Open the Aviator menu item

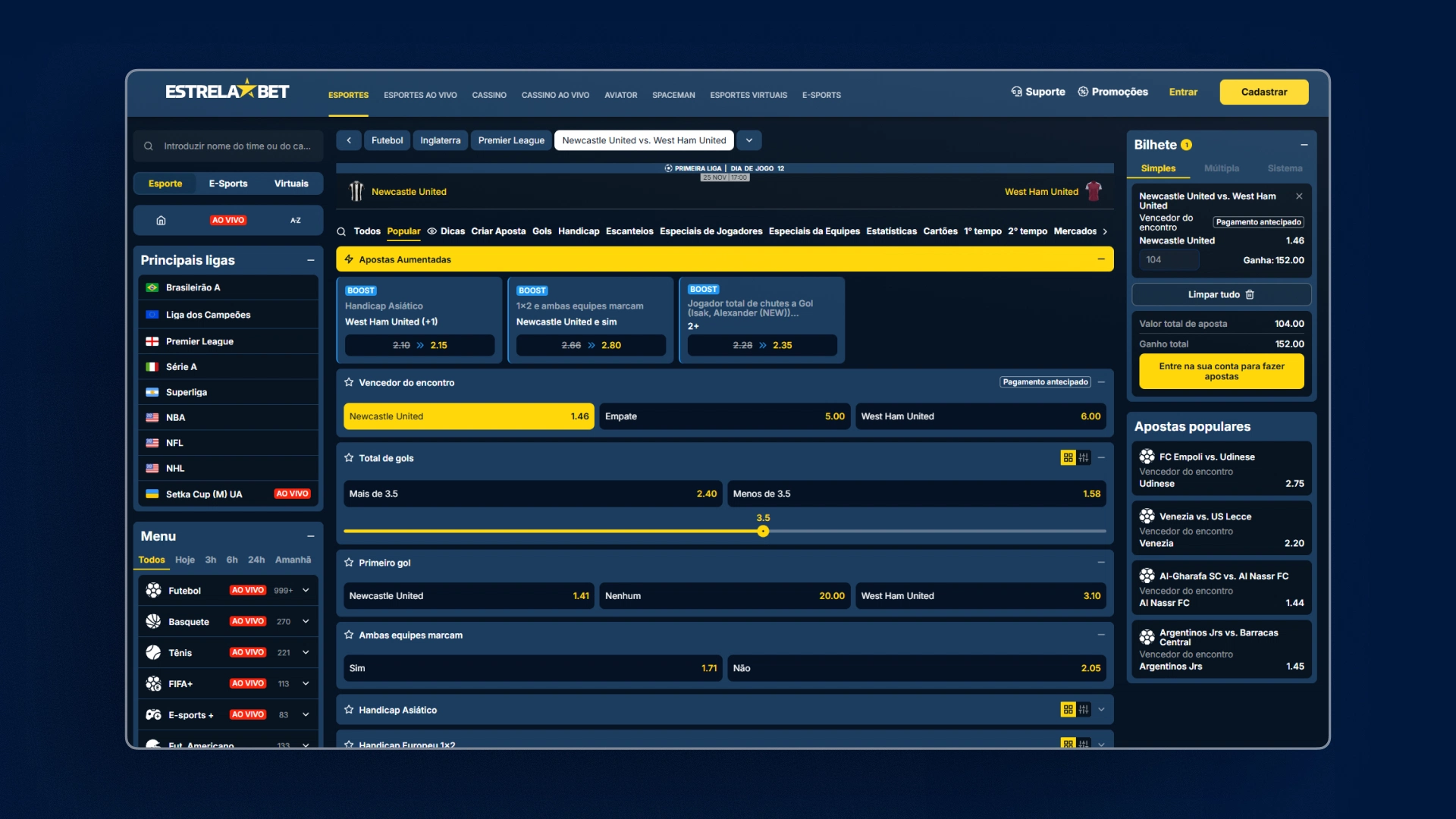[x=620, y=96]
